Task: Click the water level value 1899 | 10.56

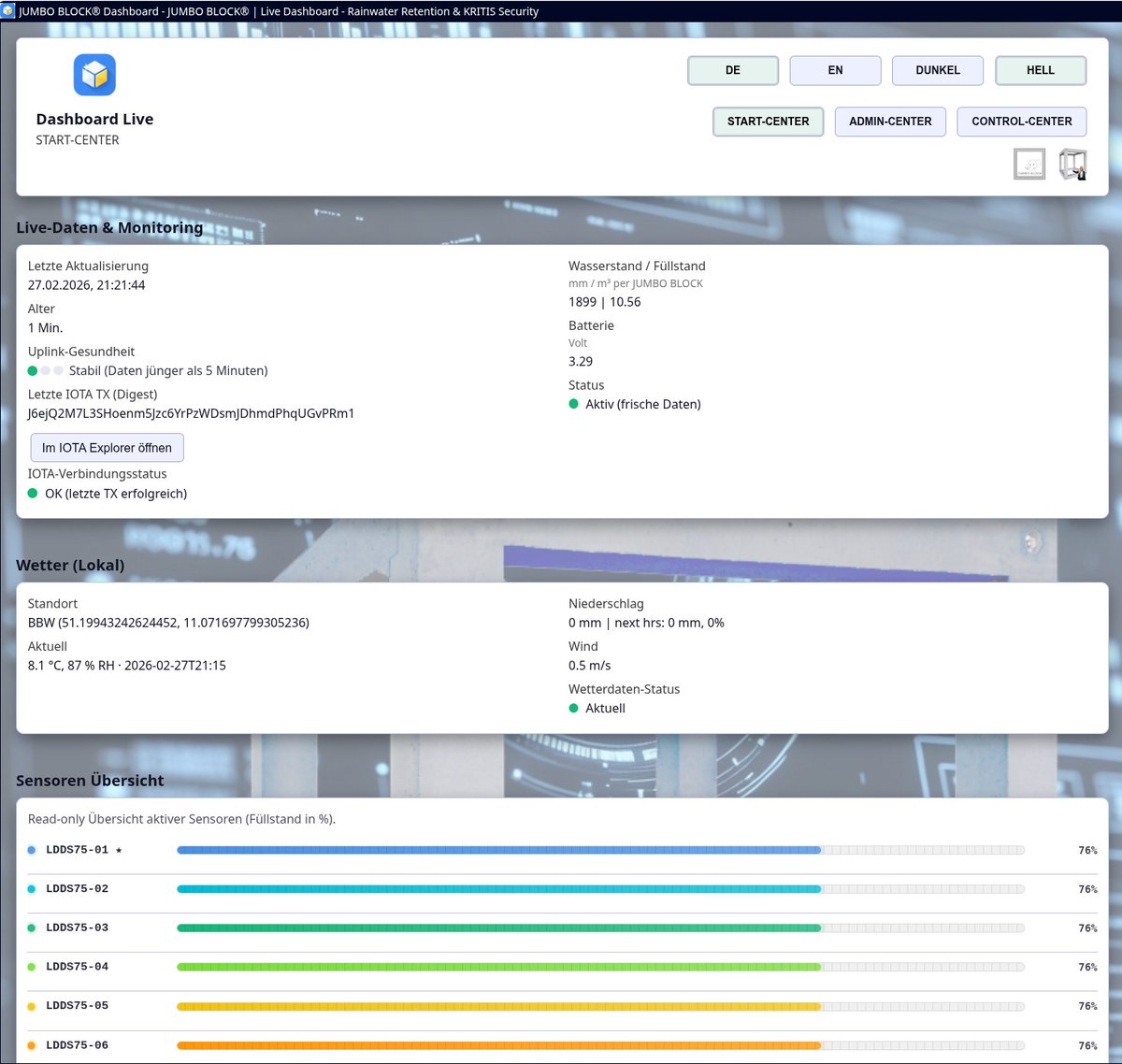Action: [605, 302]
